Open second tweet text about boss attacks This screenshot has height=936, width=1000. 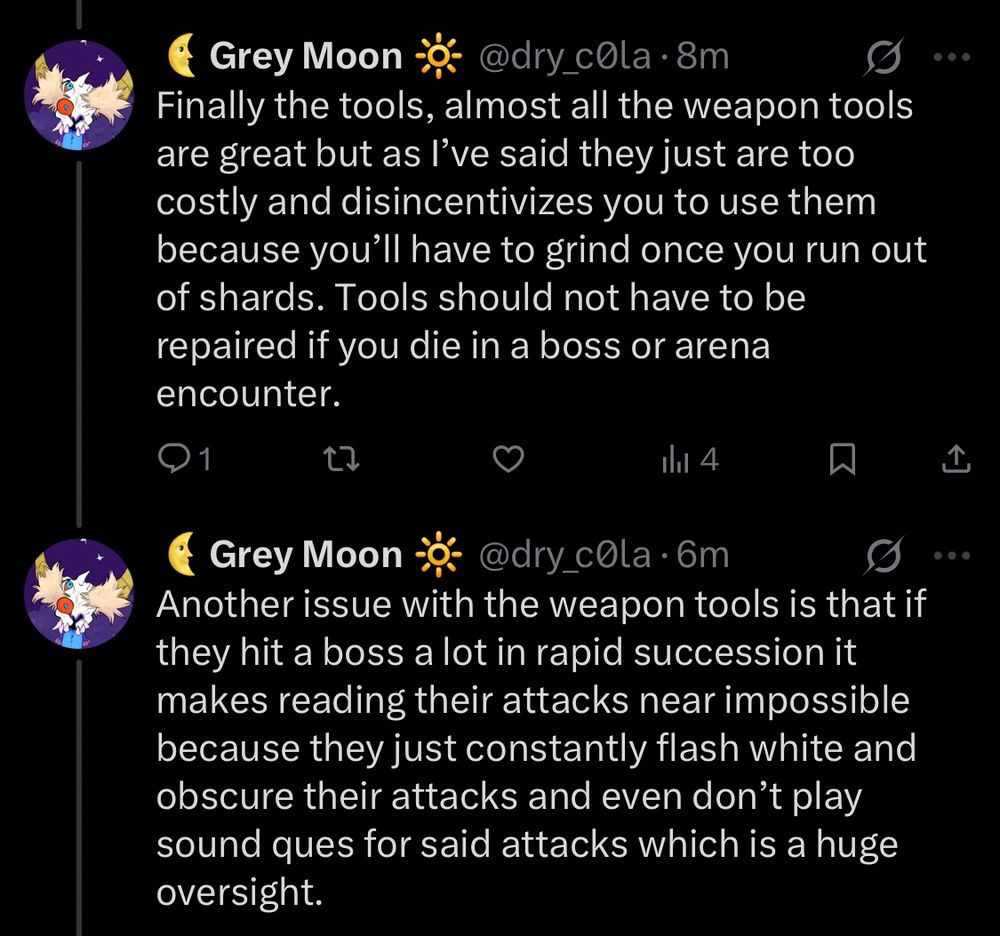click(530, 748)
